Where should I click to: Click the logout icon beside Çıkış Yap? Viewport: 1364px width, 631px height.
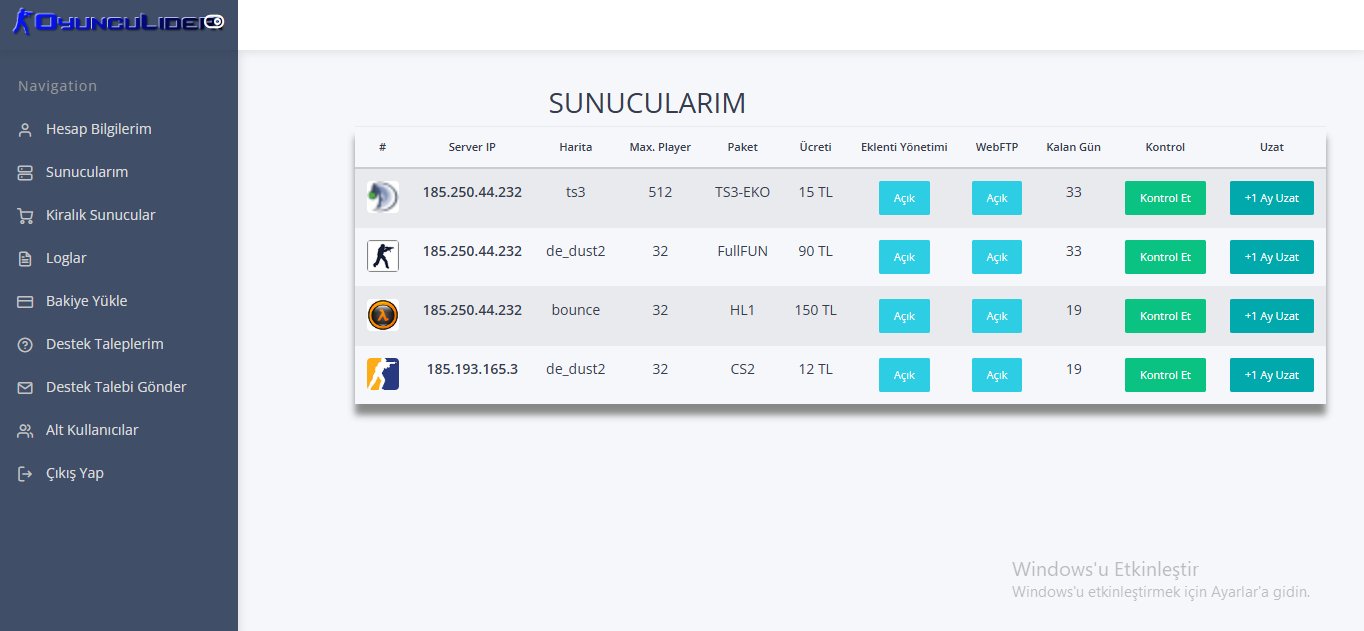click(x=26, y=474)
